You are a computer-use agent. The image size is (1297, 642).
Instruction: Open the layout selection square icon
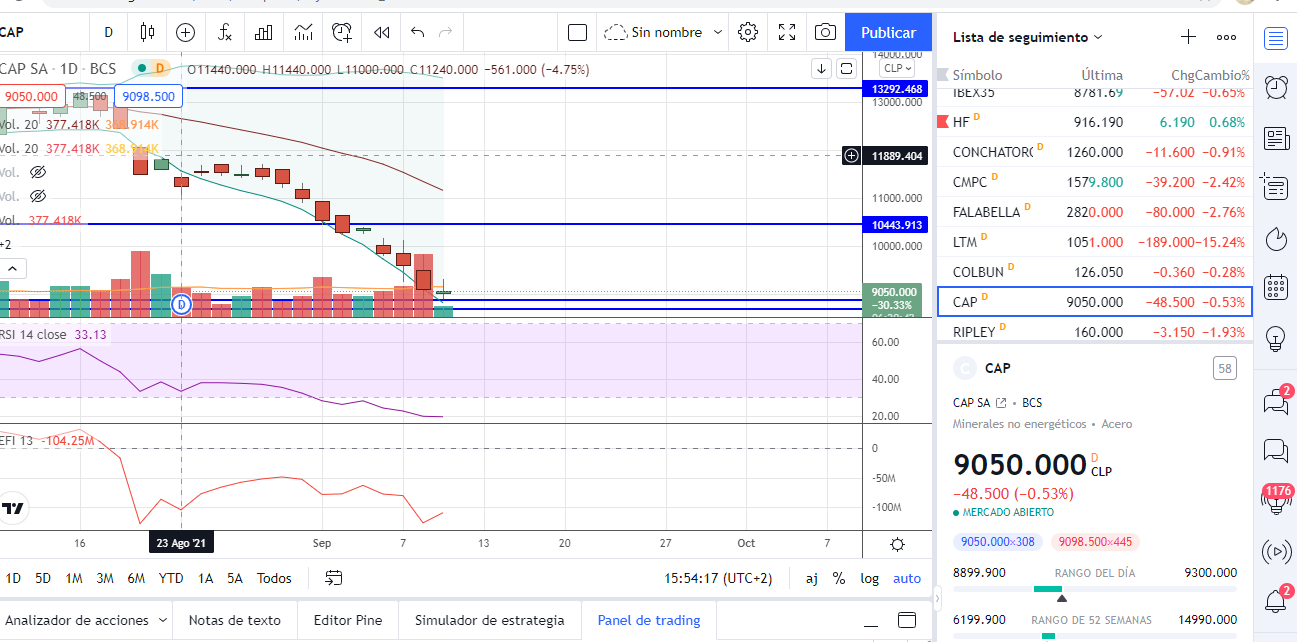click(577, 32)
